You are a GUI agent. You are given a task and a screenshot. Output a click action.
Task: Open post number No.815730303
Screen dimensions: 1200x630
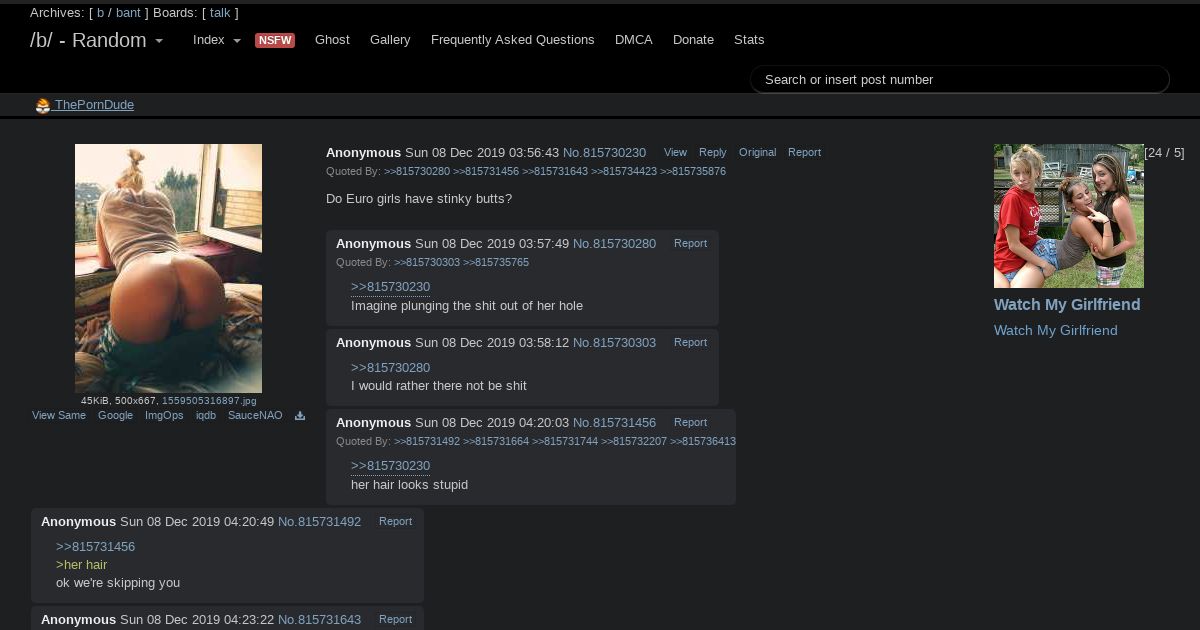tap(614, 343)
